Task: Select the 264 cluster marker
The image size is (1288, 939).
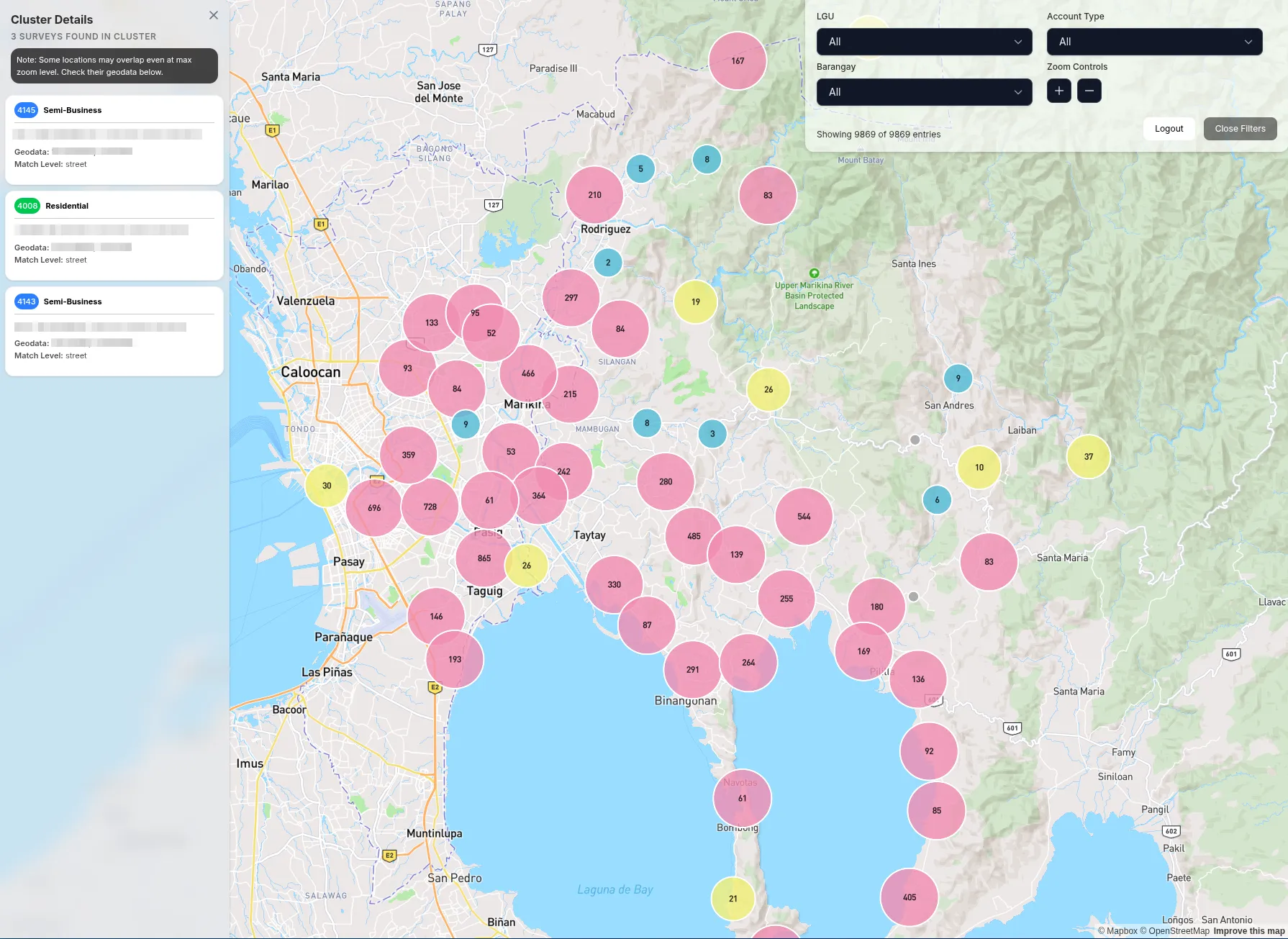Action: click(748, 663)
